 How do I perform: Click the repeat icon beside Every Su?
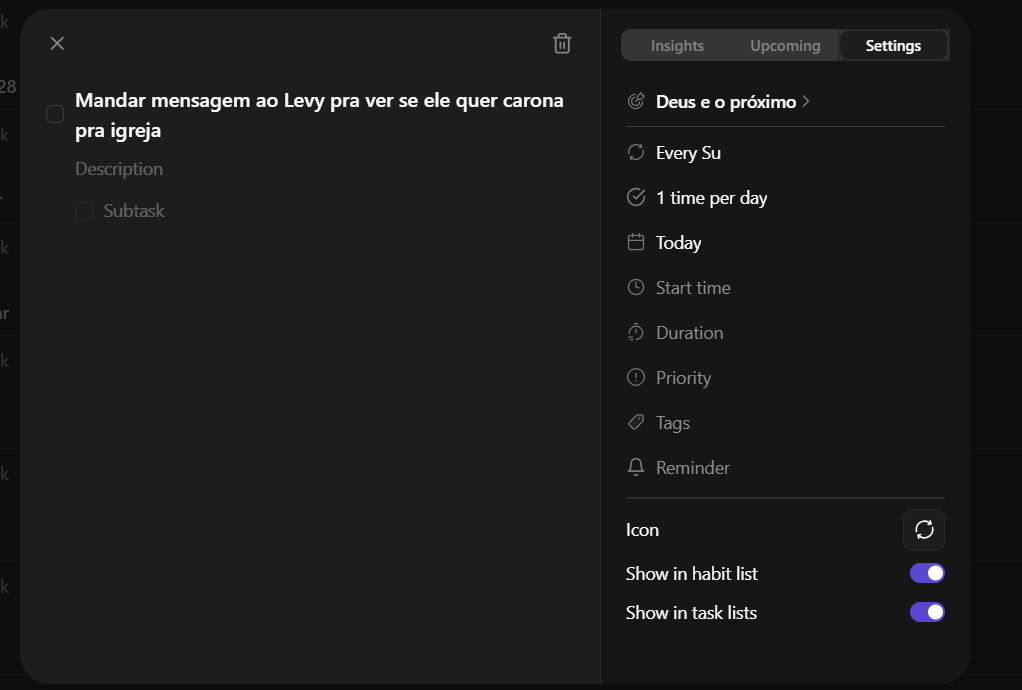tap(635, 152)
